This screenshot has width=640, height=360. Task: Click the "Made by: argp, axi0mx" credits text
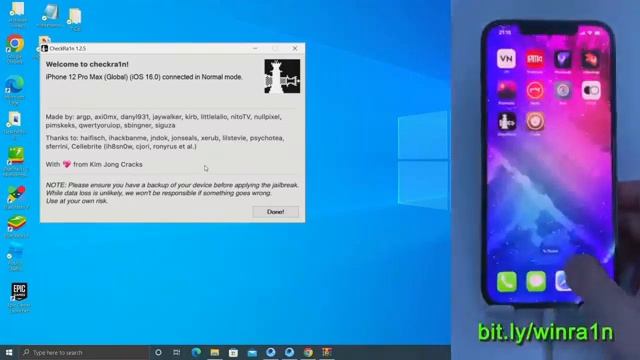163,121
